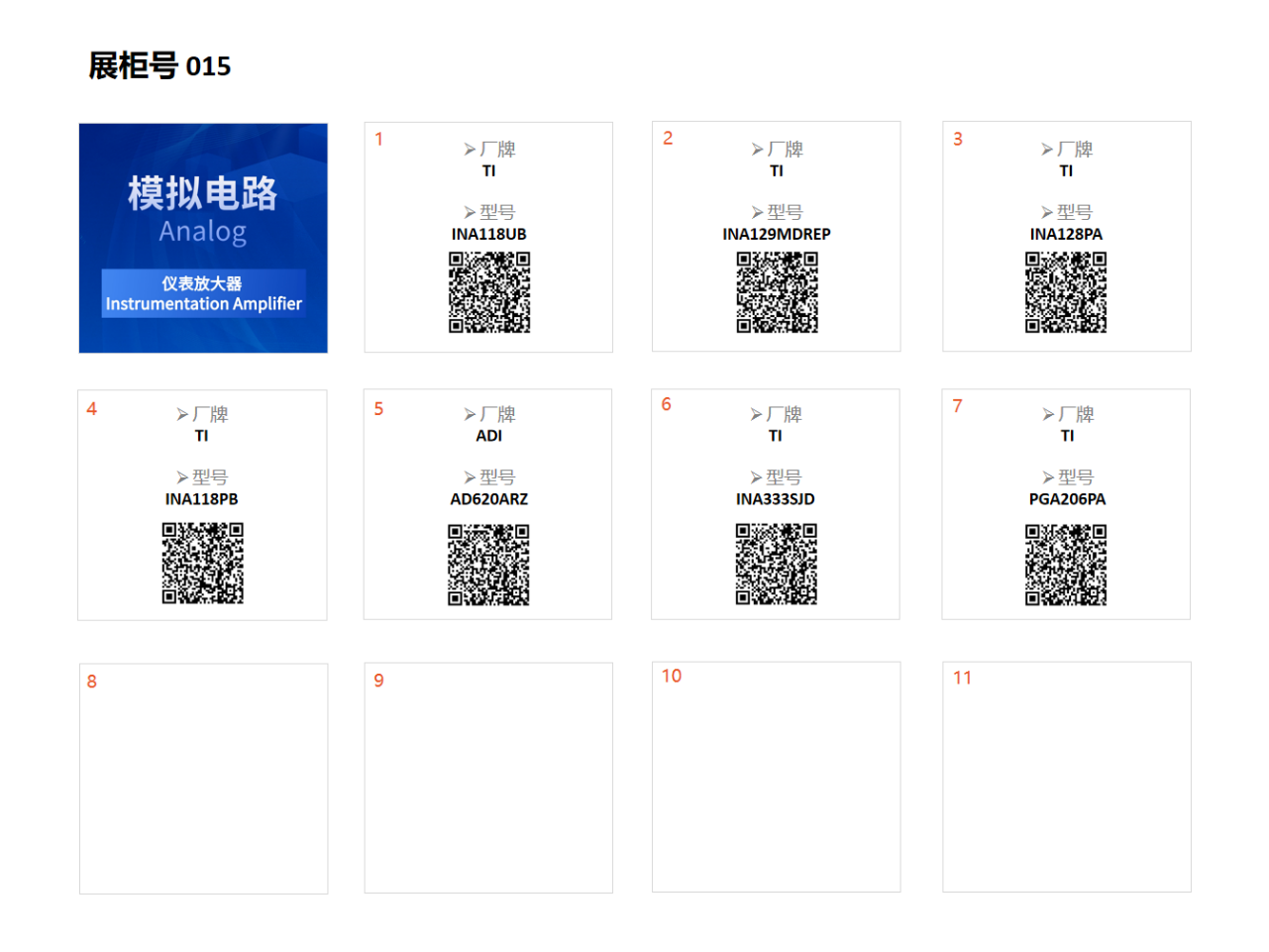Click the 厂牌 label in card 3
This screenshot has width=1269, height=952.
click(1067, 150)
